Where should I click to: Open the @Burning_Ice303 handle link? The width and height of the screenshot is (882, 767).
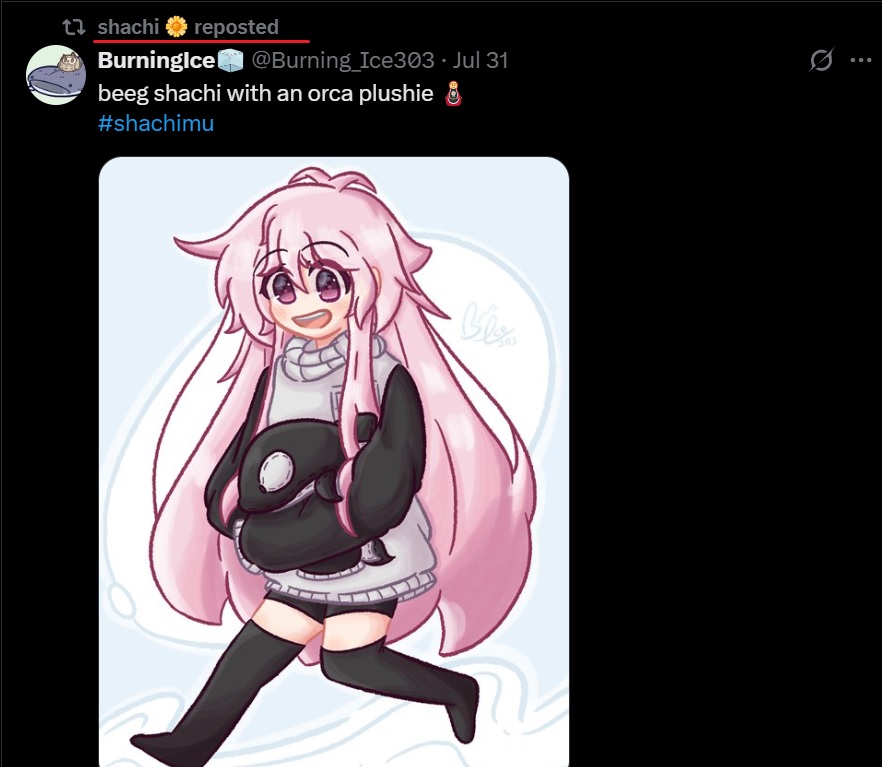pyautogui.click(x=343, y=60)
